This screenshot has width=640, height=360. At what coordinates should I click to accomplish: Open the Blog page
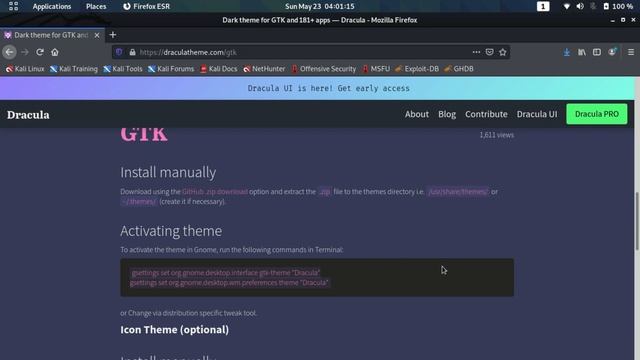(447, 114)
